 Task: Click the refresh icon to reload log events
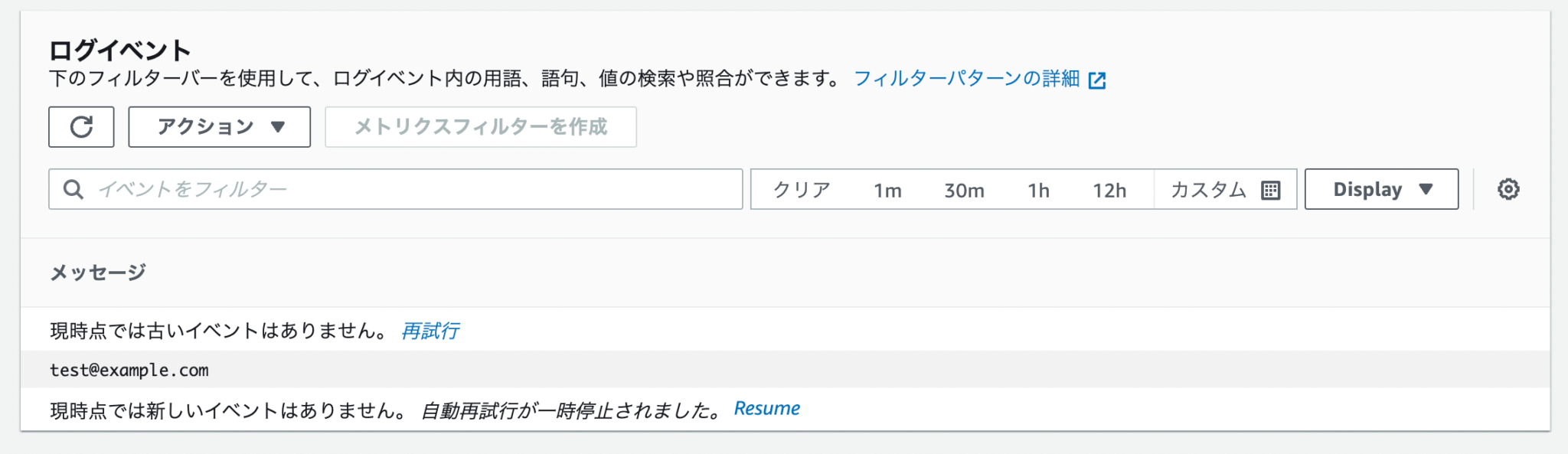81,126
